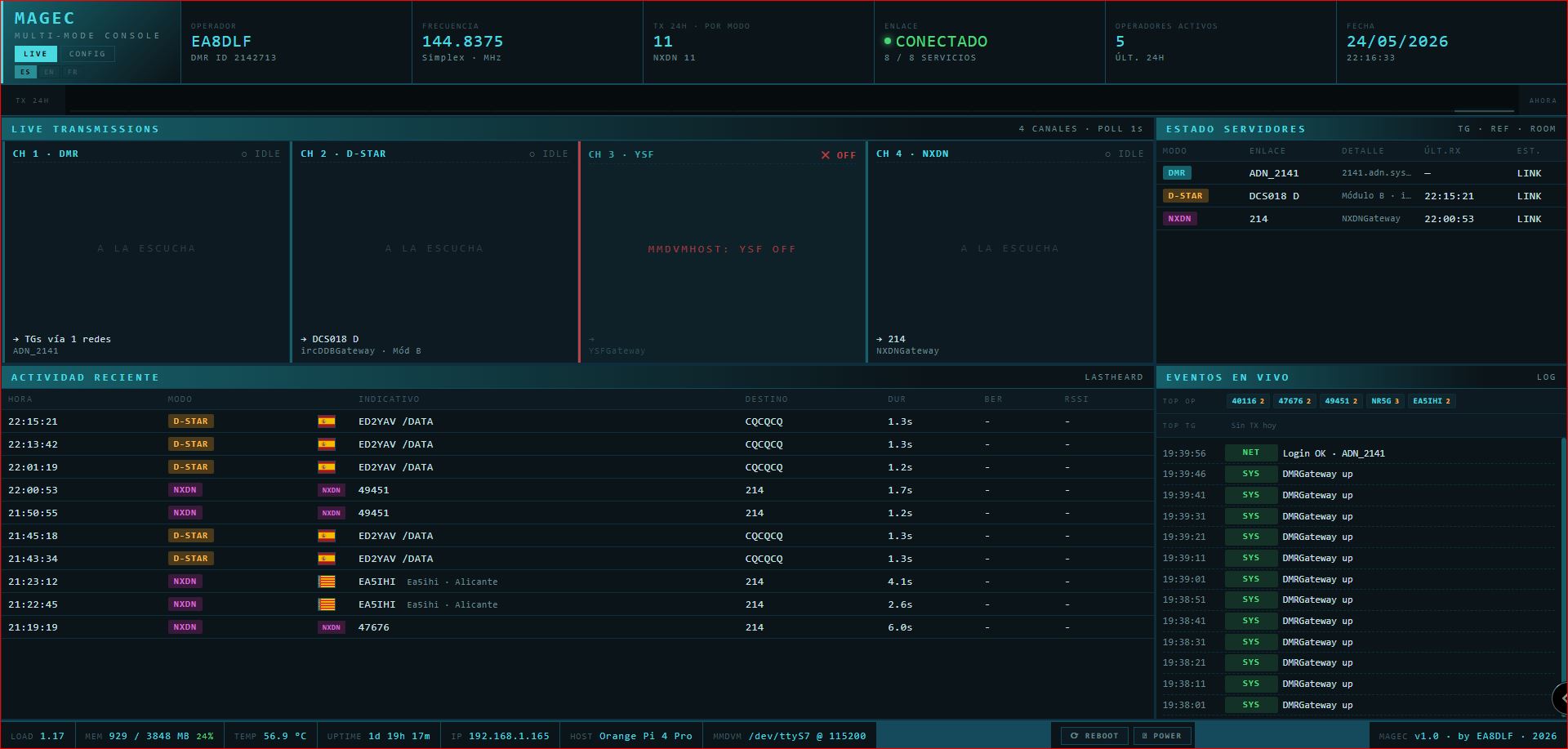
Task: Click the NXDN callsign icon in the 22:00:53 row
Action: [331, 490]
